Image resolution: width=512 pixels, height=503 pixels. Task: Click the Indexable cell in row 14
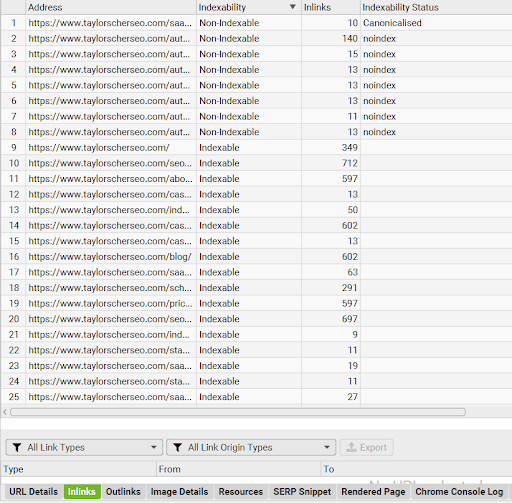[x=219, y=226]
